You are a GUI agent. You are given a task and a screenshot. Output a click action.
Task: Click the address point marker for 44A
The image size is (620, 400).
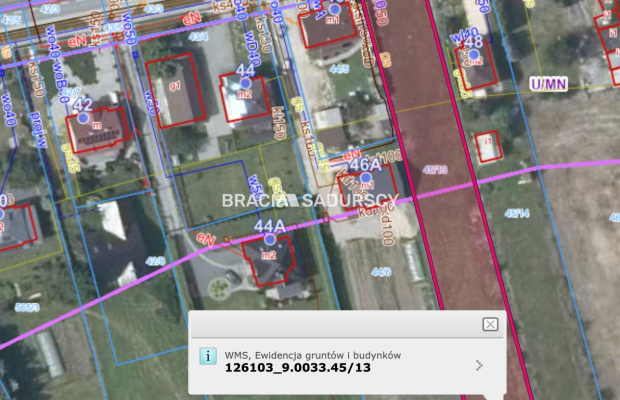(270, 239)
